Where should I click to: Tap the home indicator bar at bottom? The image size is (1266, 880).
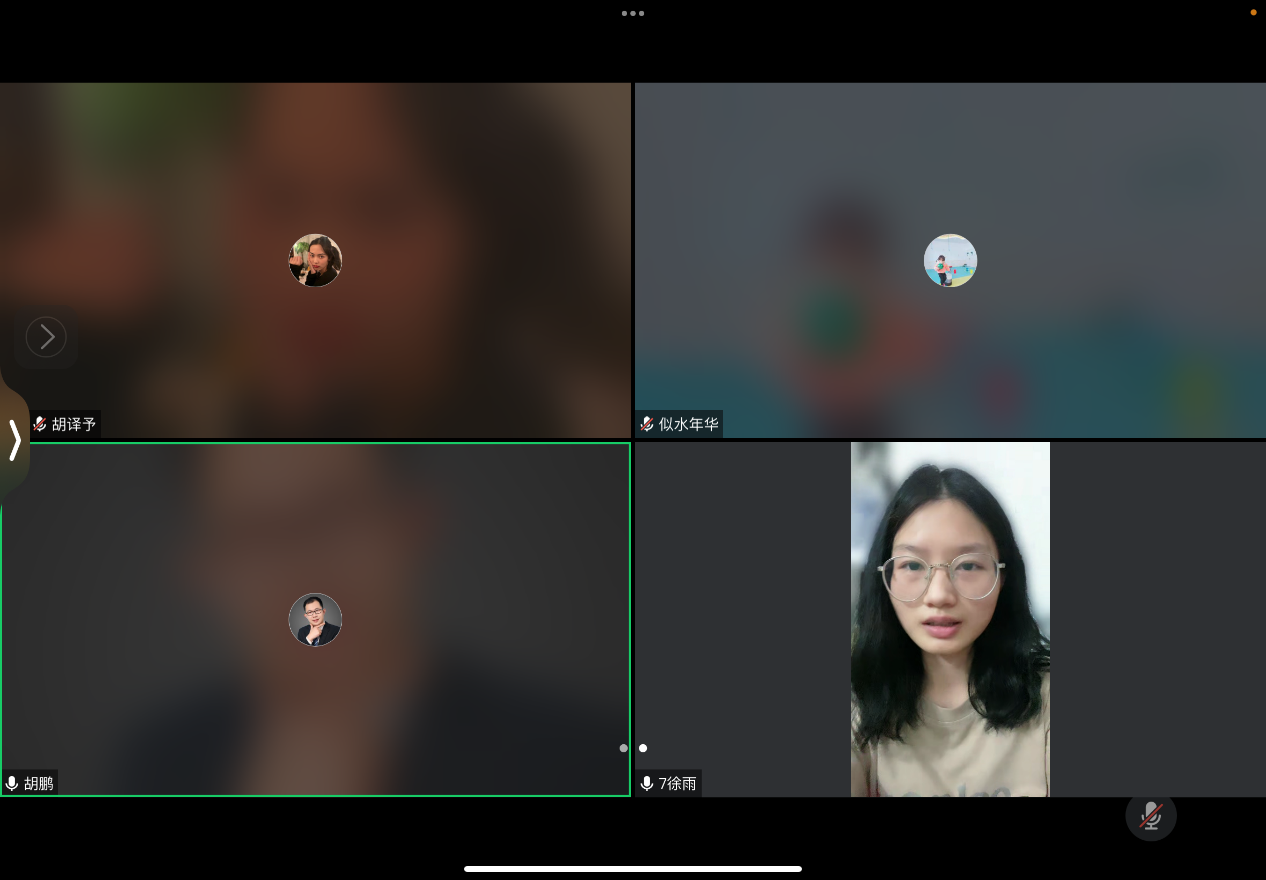(x=632, y=868)
